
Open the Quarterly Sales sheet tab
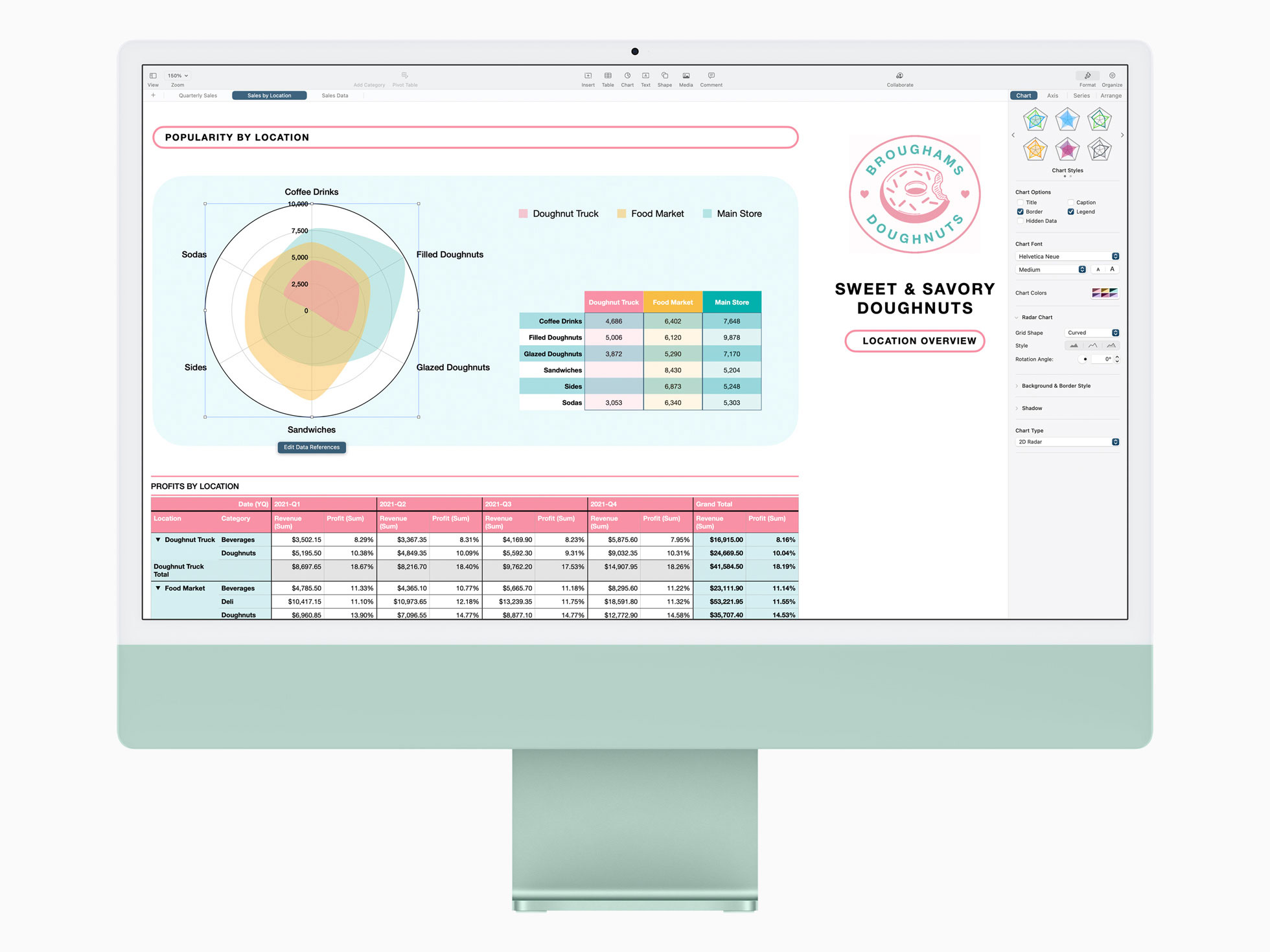[198, 96]
